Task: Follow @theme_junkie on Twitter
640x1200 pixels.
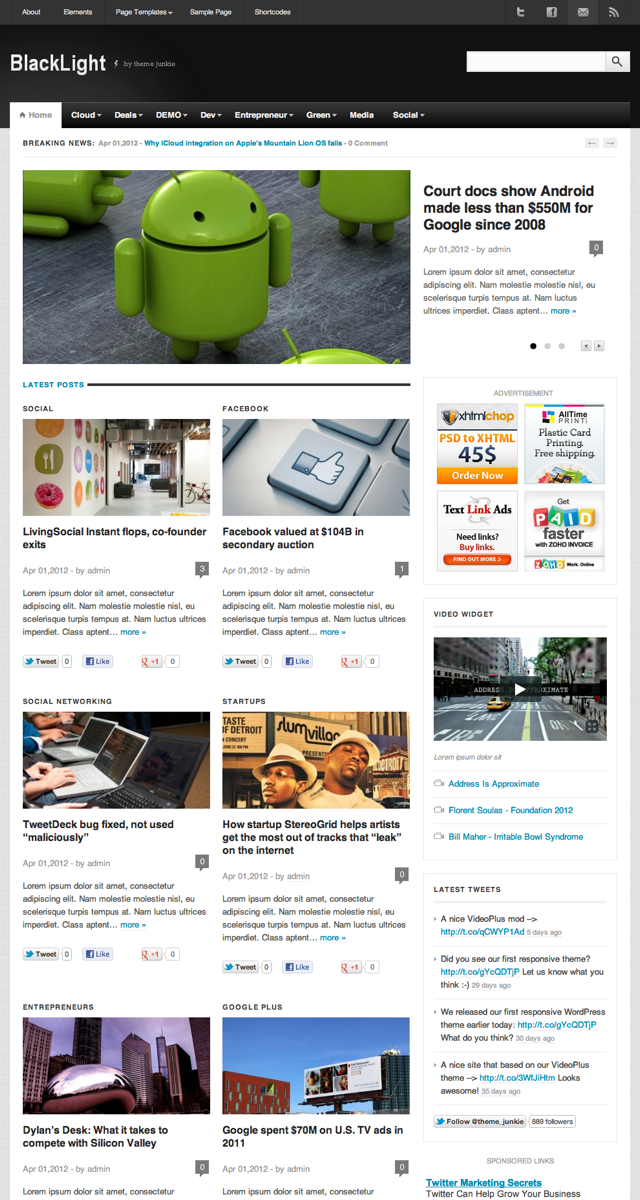Action: pyautogui.click(x=480, y=1121)
